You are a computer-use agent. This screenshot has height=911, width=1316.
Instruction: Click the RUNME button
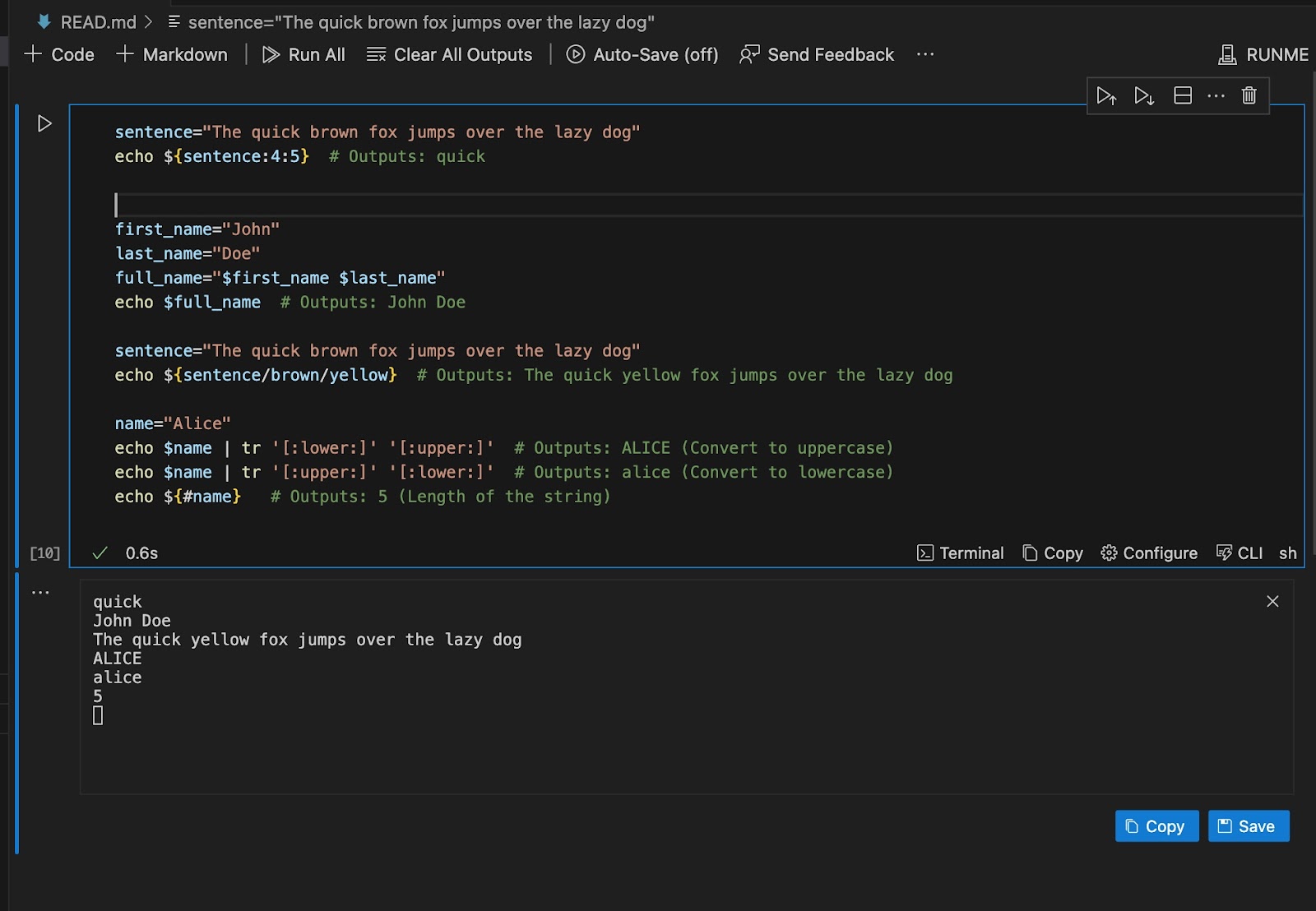1263,54
